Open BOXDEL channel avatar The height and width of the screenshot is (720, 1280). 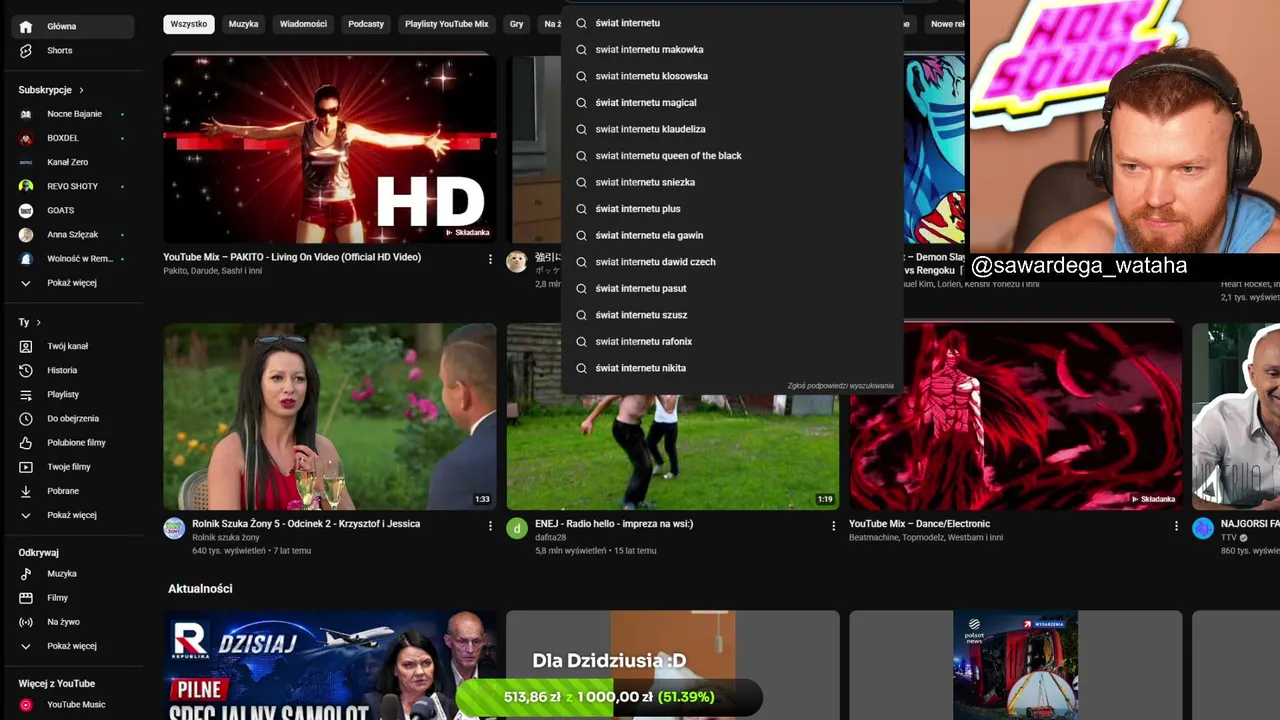coord(26,138)
